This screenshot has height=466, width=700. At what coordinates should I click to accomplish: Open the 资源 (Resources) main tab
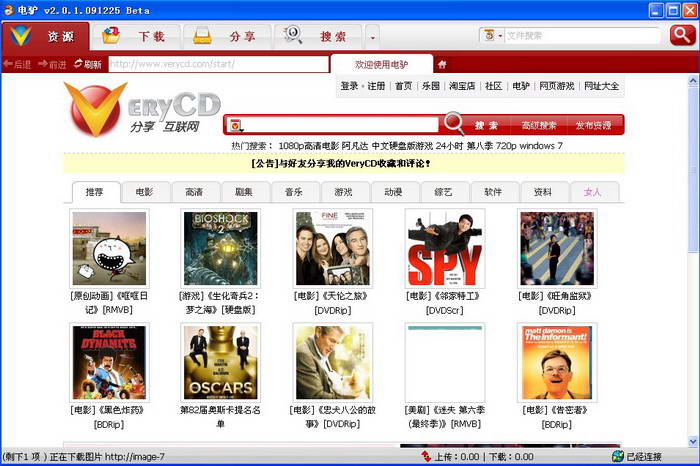[x=46, y=36]
